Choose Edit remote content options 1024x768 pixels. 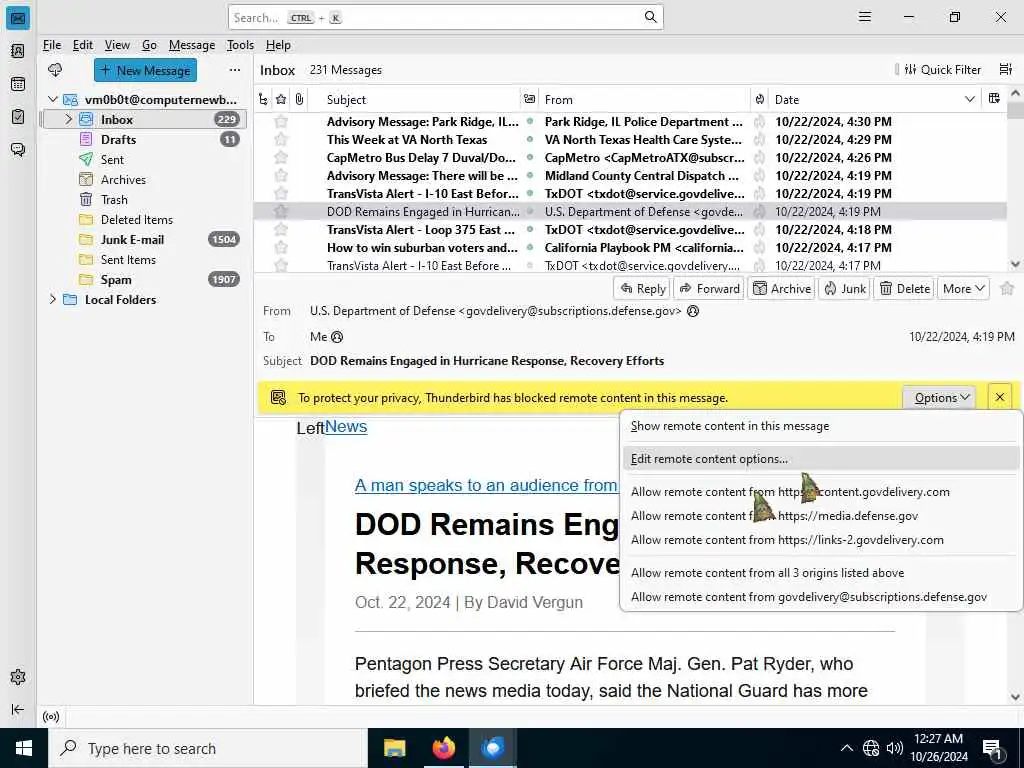tap(820, 459)
